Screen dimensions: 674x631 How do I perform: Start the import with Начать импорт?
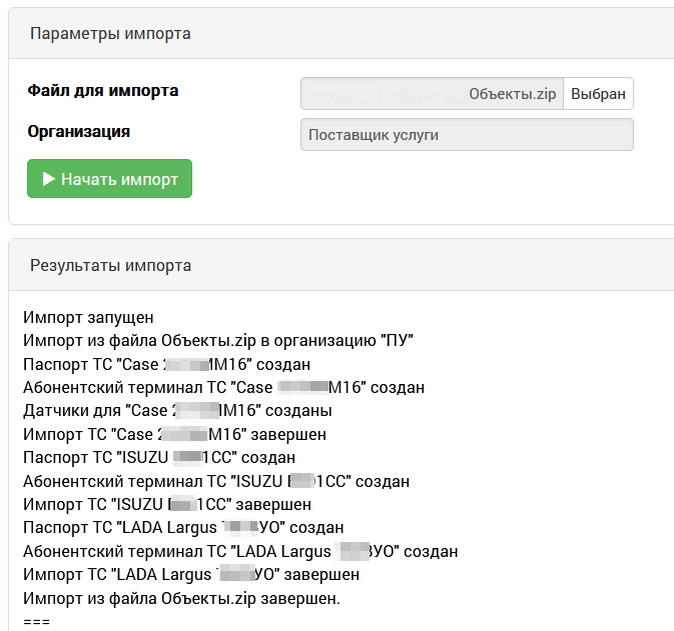tap(110, 179)
